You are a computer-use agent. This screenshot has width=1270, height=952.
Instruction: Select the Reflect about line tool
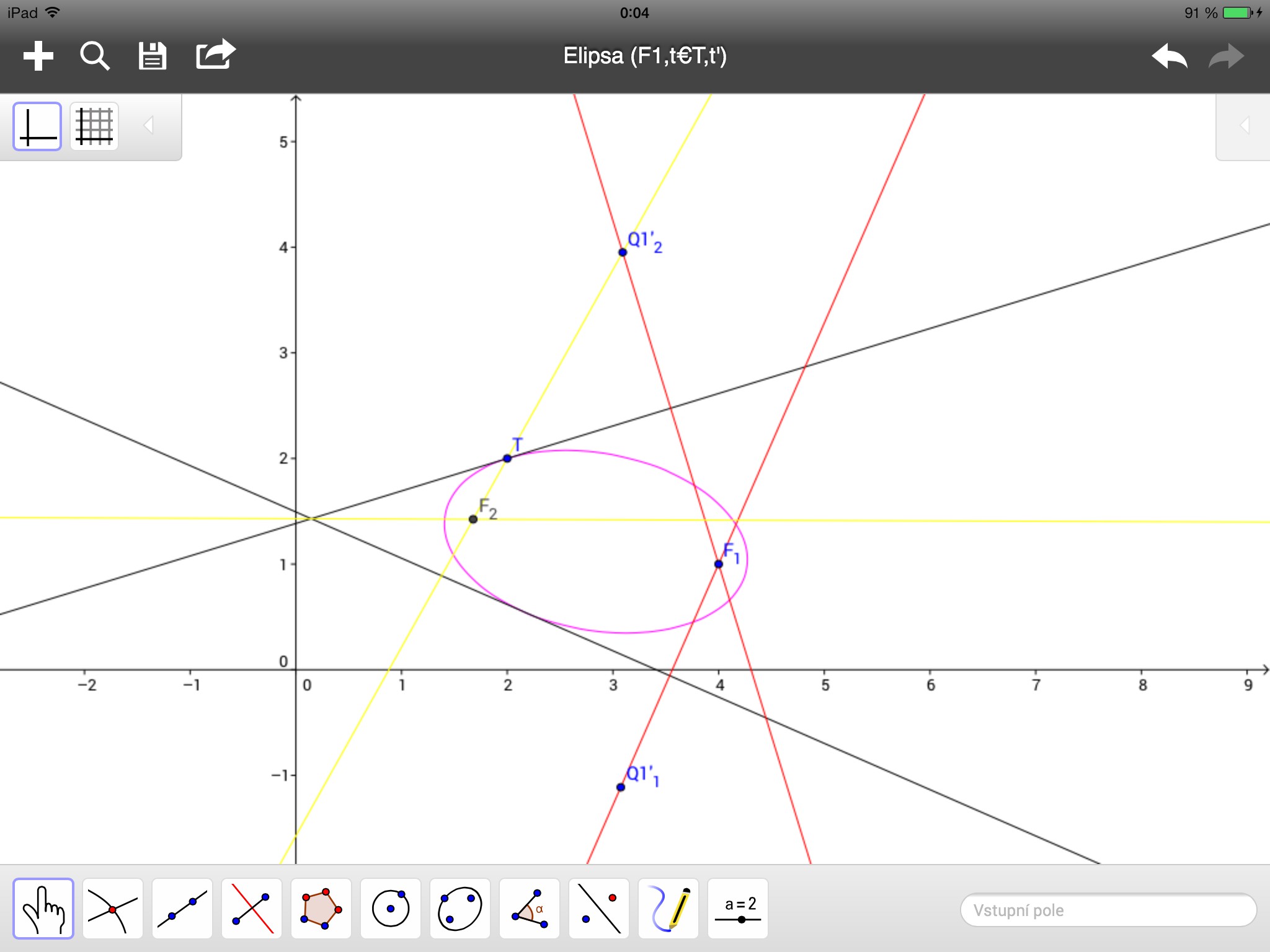(599, 909)
